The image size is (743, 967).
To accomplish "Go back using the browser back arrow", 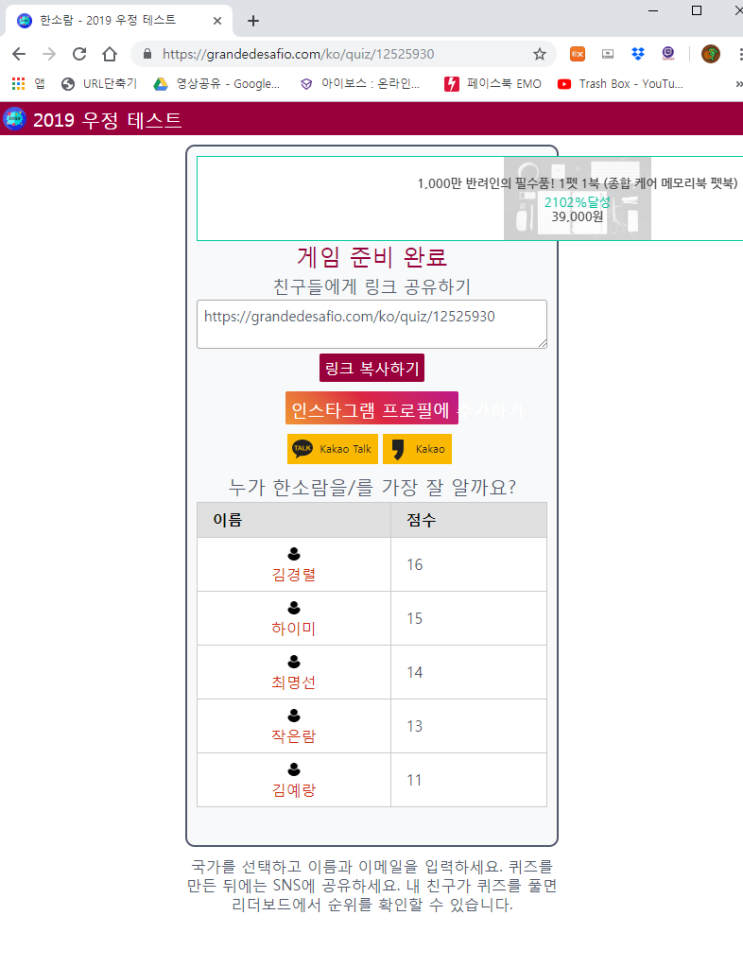I will tap(19, 54).
